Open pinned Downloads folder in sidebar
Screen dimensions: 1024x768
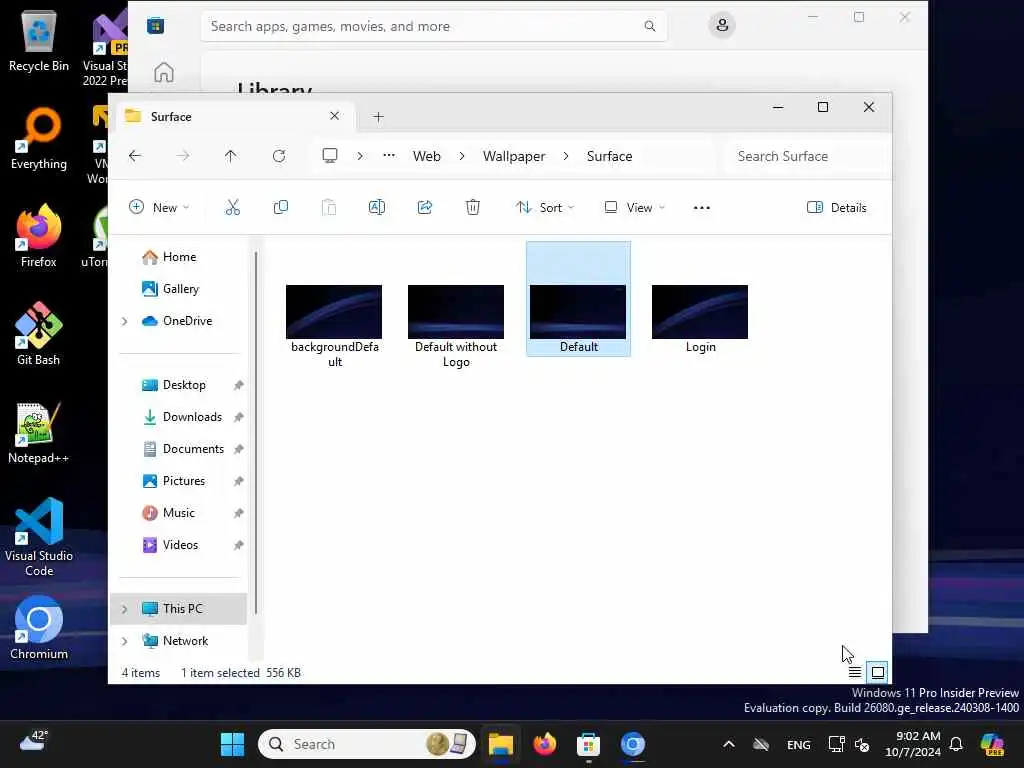(x=192, y=417)
